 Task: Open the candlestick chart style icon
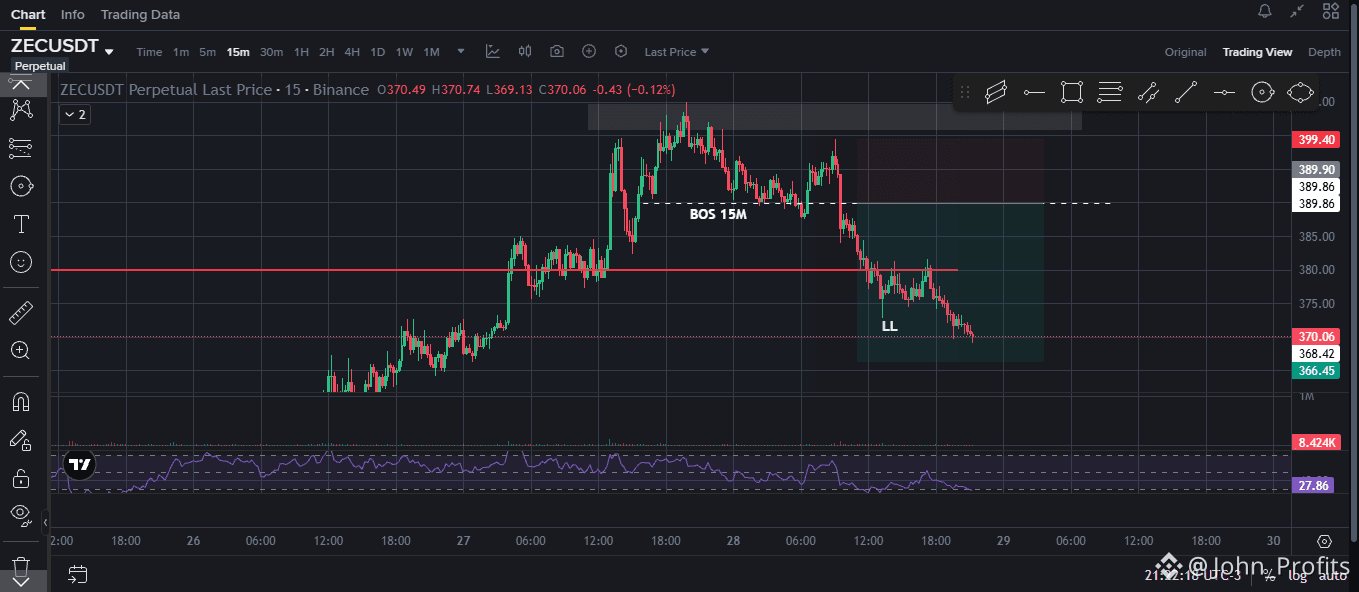(525, 51)
